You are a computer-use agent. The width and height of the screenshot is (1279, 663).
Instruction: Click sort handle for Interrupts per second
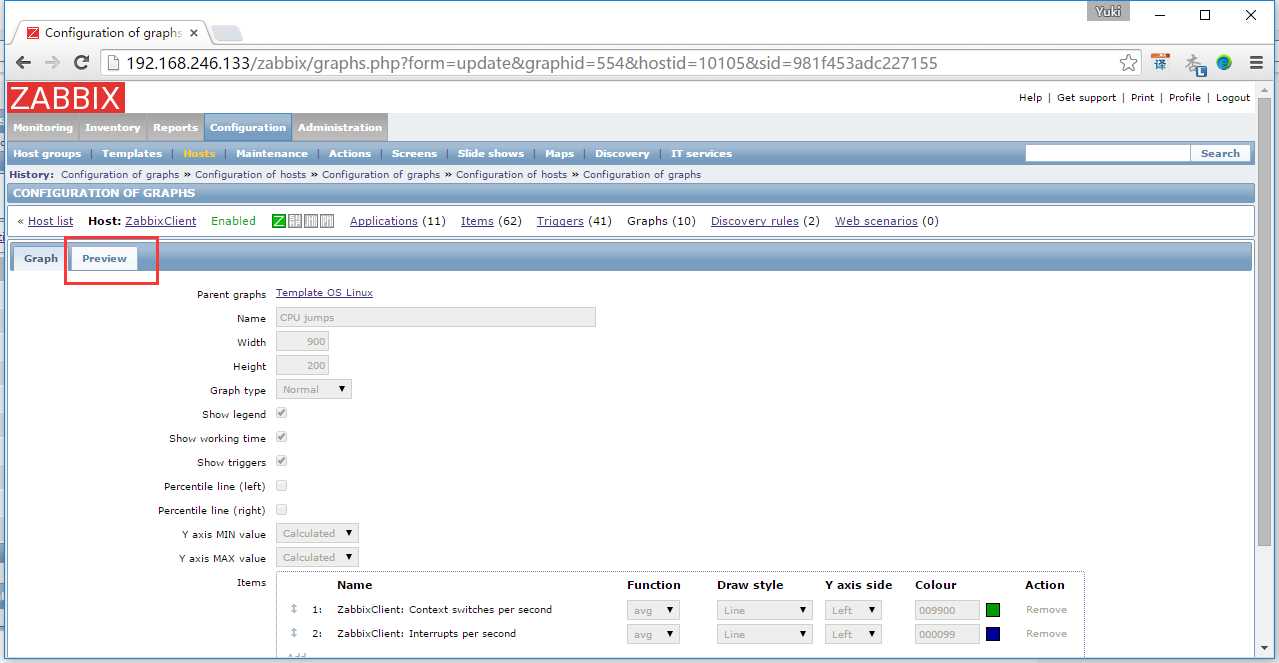[294, 633]
